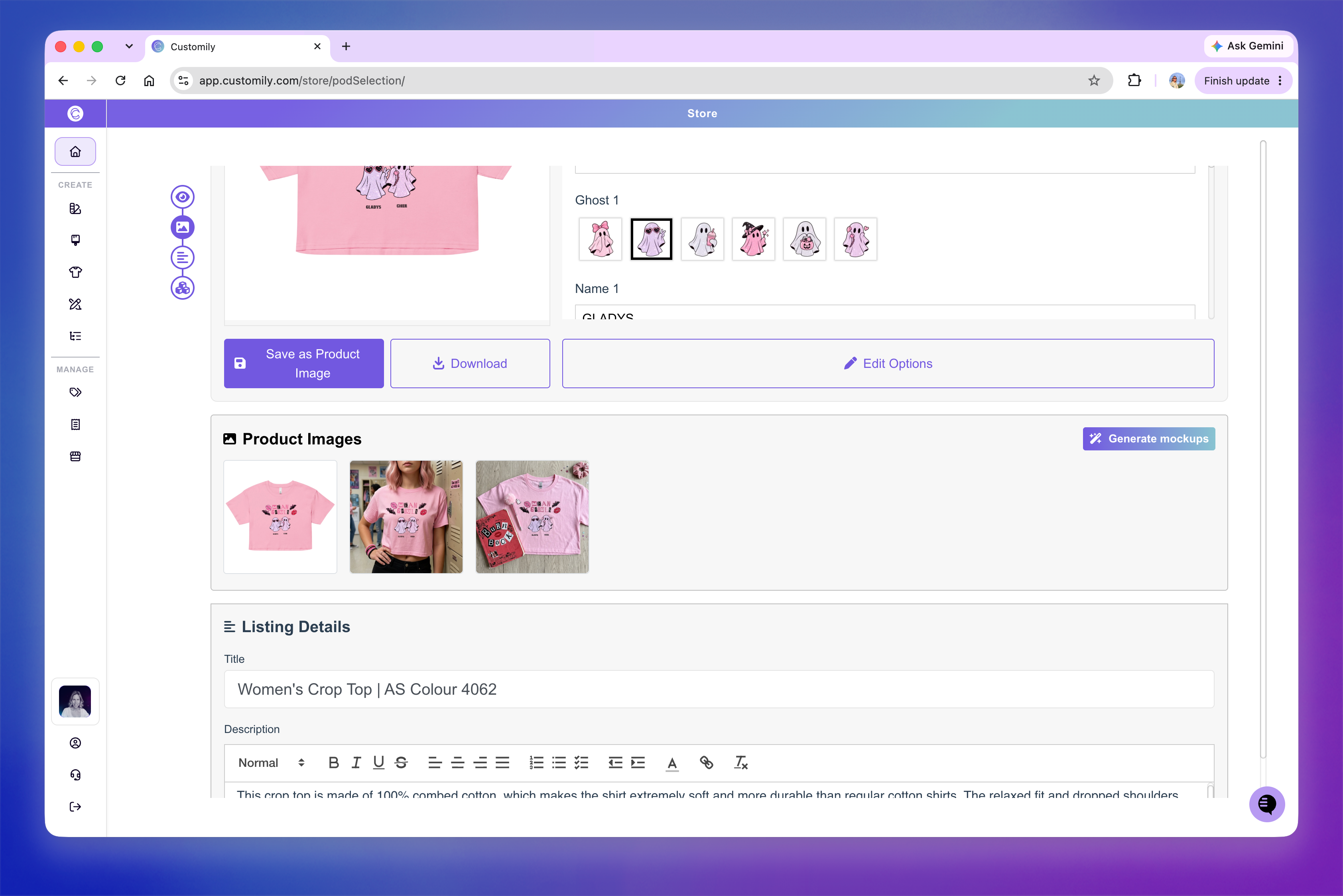This screenshot has height=896, width=1343.
Task: Select the ghost holding drink option
Action: click(x=703, y=239)
